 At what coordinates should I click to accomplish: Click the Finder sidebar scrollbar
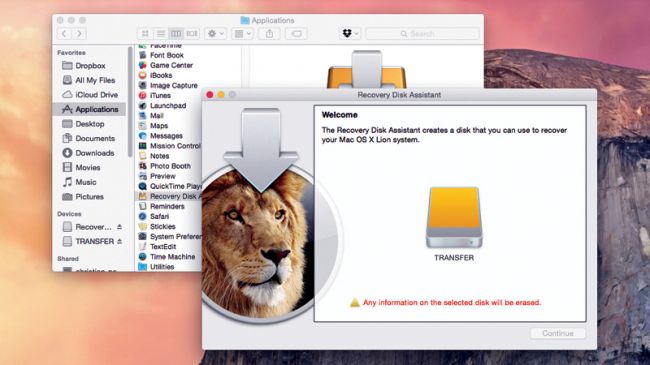pyautogui.click(x=130, y=102)
